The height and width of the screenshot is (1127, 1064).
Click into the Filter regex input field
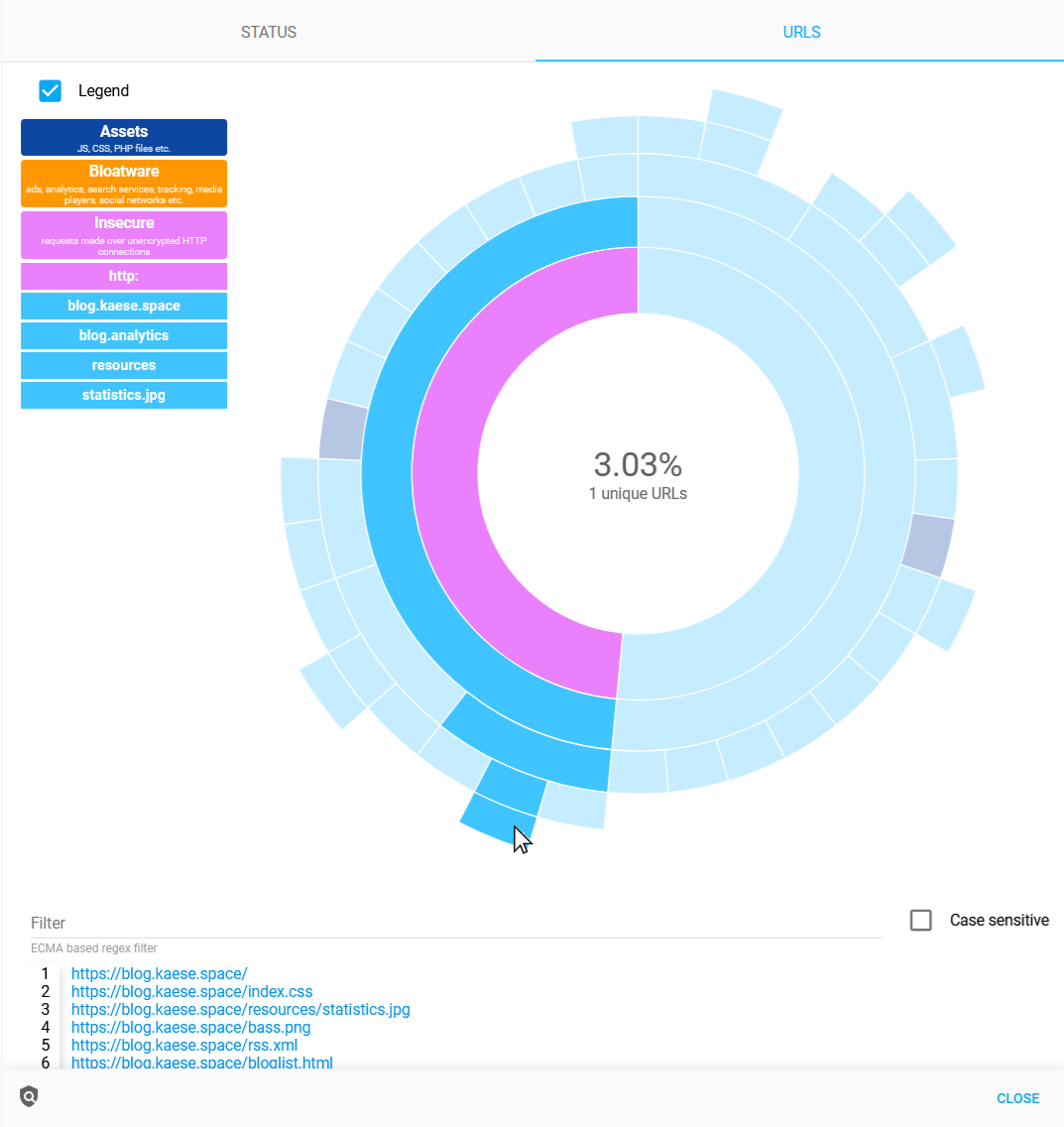pos(456,923)
